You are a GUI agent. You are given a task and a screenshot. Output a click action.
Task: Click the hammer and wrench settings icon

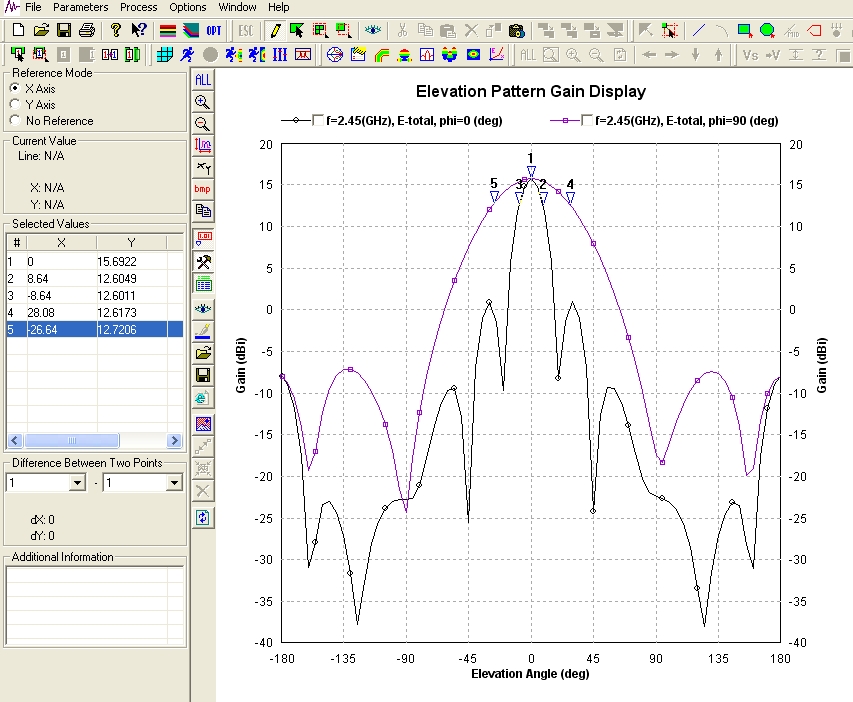point(203,261)
